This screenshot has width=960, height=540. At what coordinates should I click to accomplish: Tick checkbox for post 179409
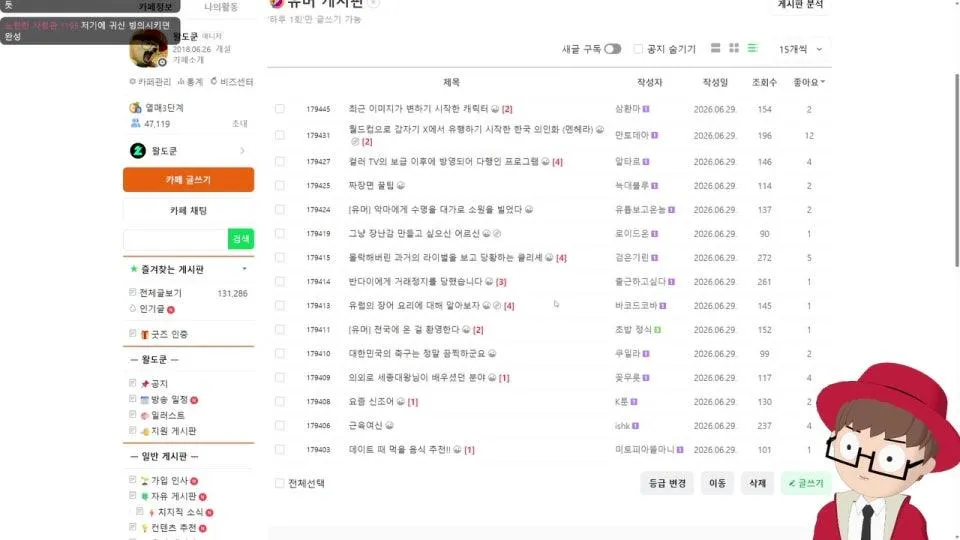(280, 377)
